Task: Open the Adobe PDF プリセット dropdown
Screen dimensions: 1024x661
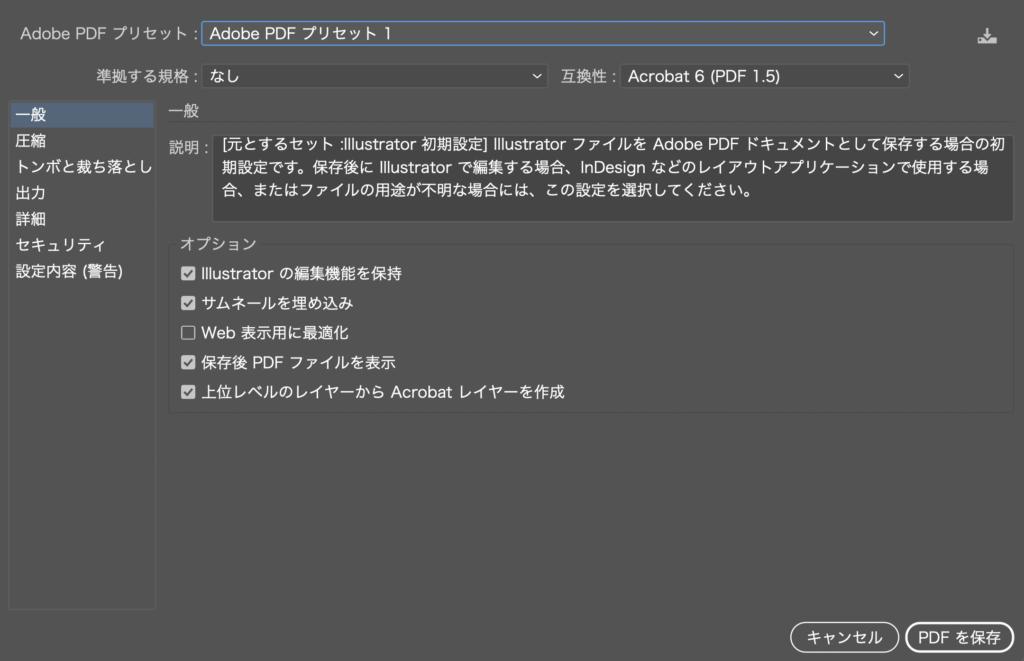Action: [542, 34]
